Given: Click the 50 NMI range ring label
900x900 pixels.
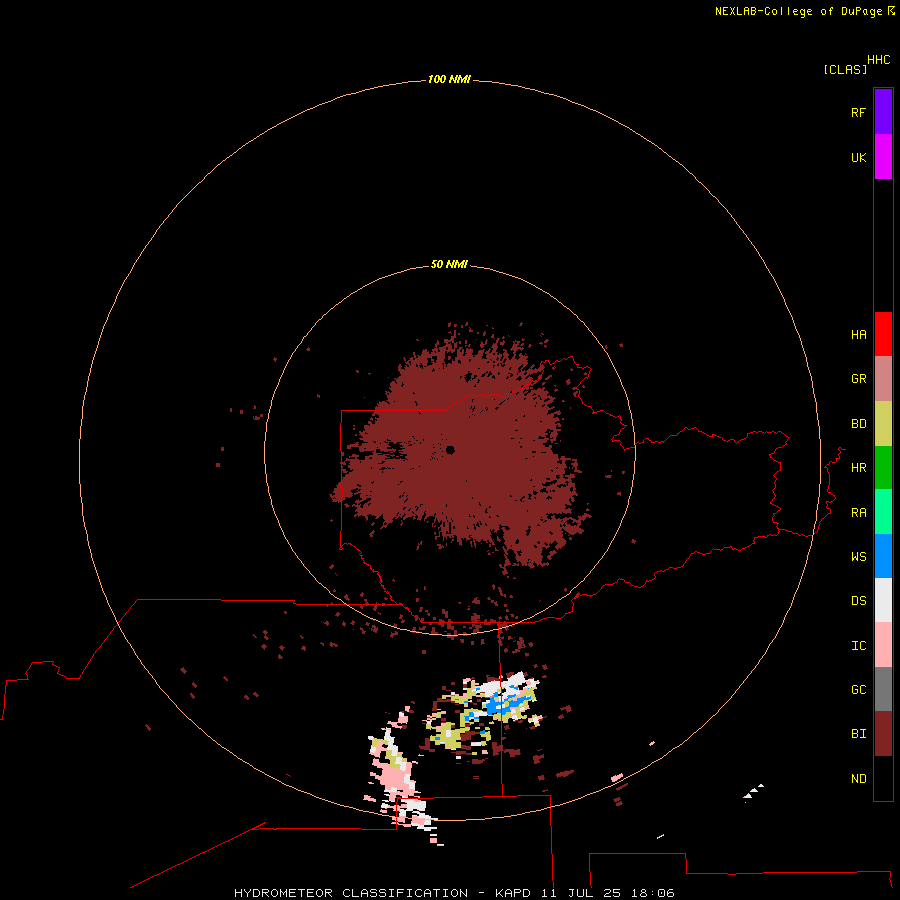Looking at the screenshot, I should (x=449, y=264).
